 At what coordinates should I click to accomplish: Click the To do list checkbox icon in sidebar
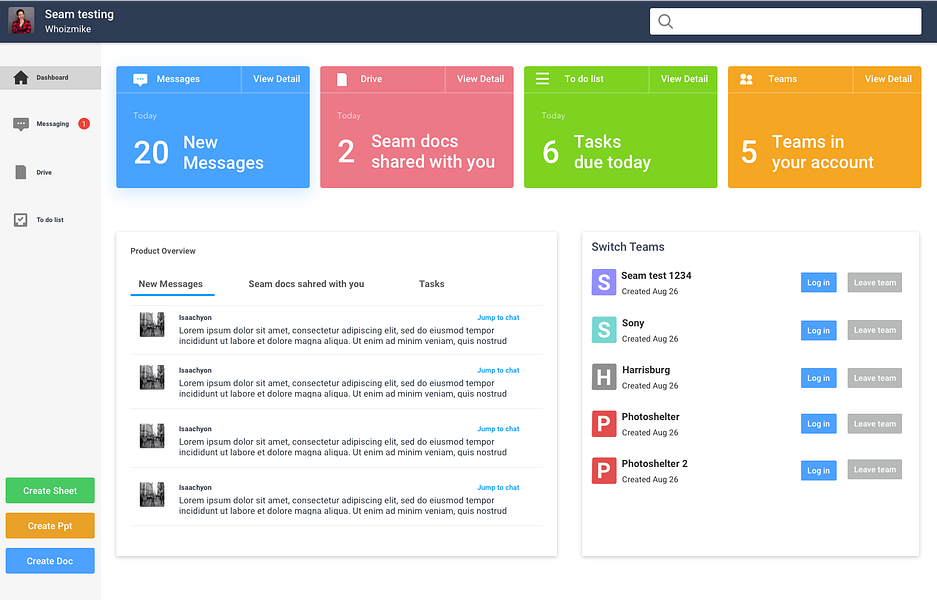21,220
